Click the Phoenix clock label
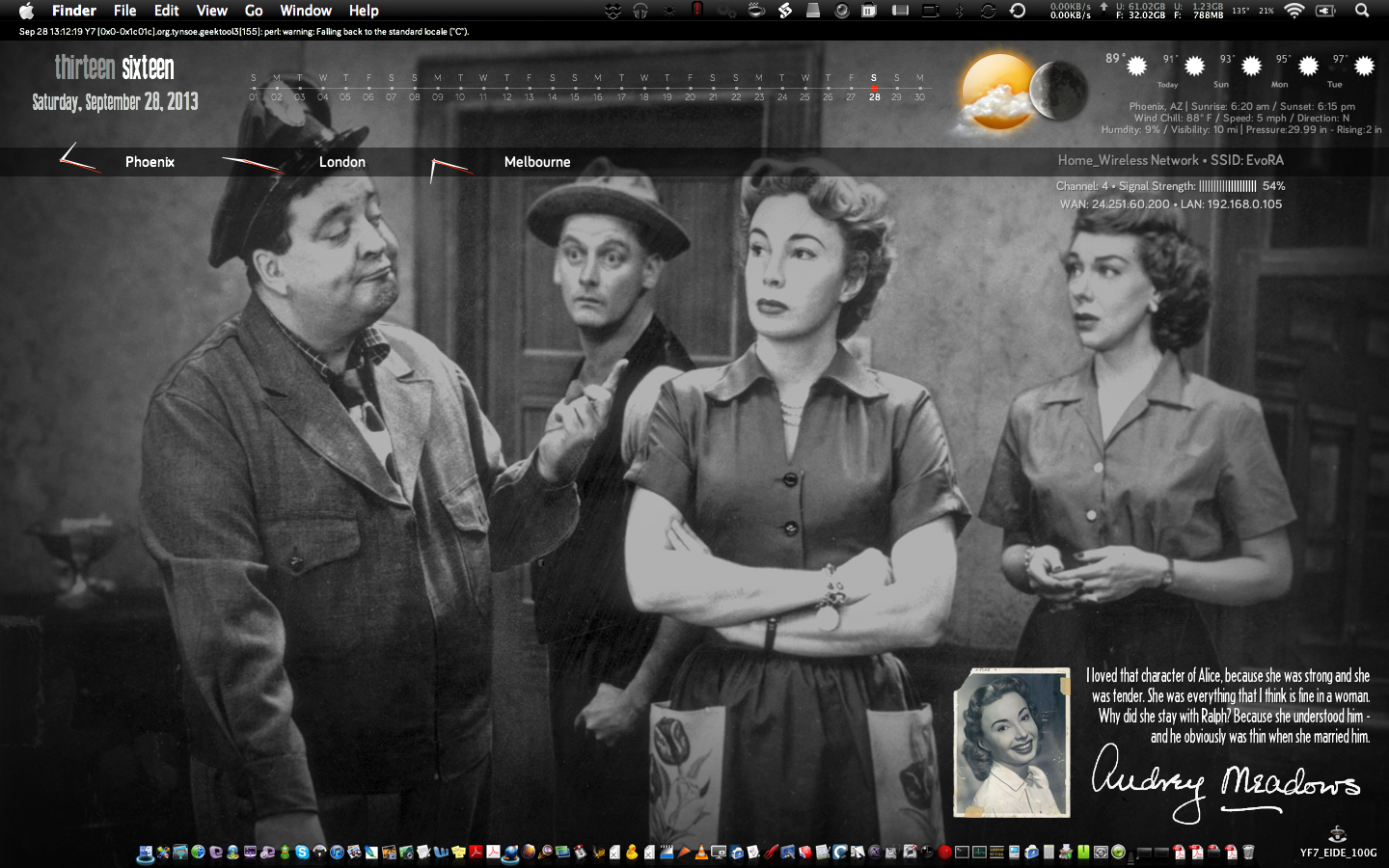This screenshot has height=868, width=1389. tap(150, 162)
